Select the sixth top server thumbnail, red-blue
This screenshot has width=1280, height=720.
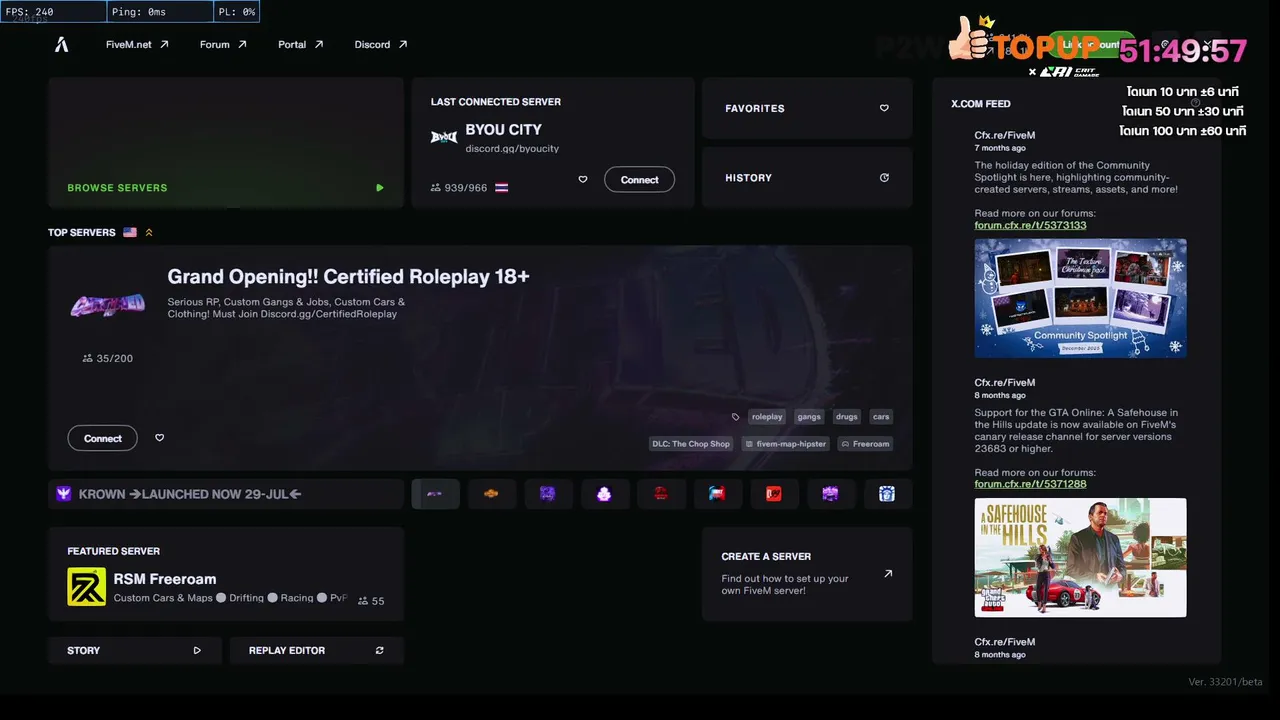[717, 494]
